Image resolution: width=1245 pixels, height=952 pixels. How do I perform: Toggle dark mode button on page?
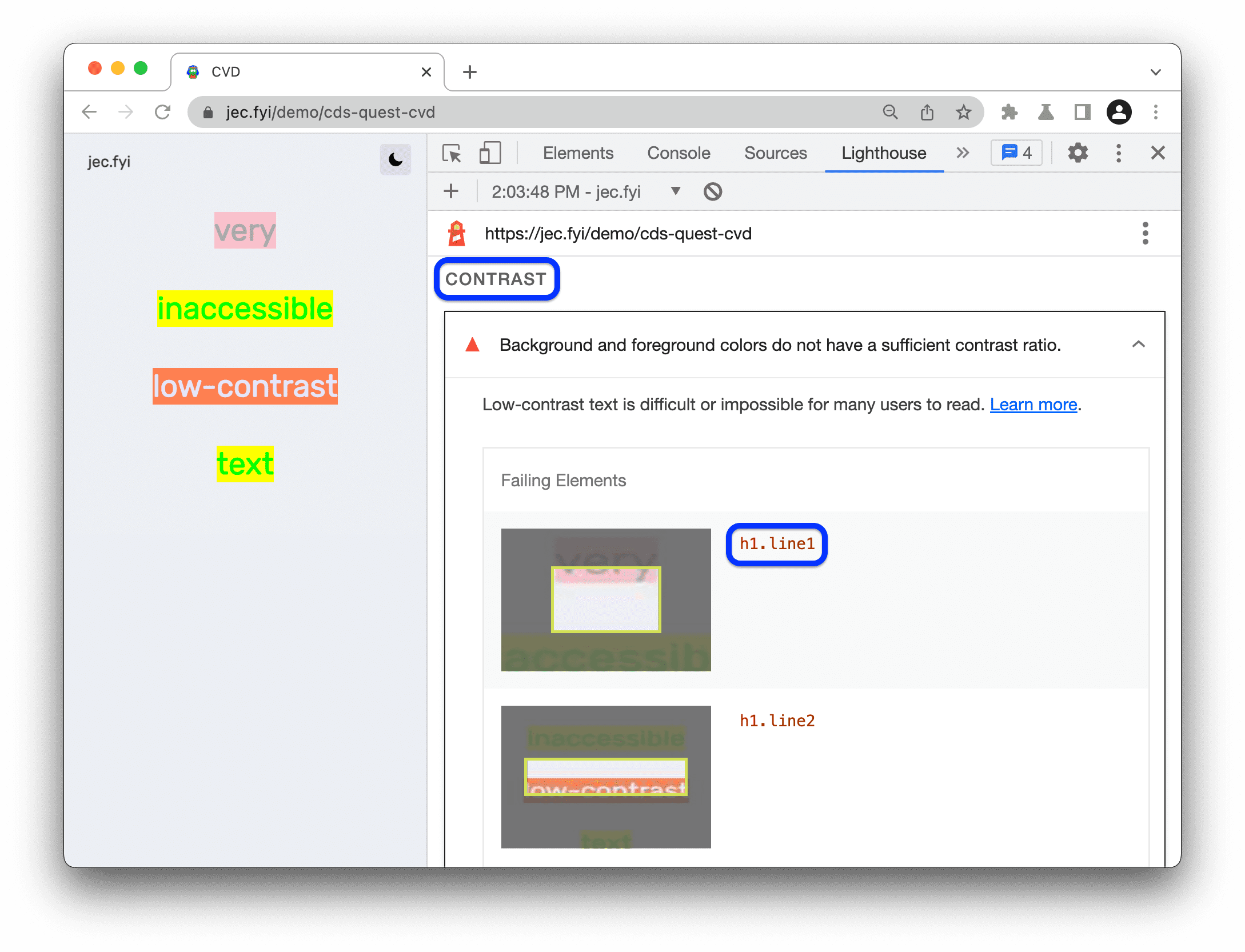tap(395, 162)
